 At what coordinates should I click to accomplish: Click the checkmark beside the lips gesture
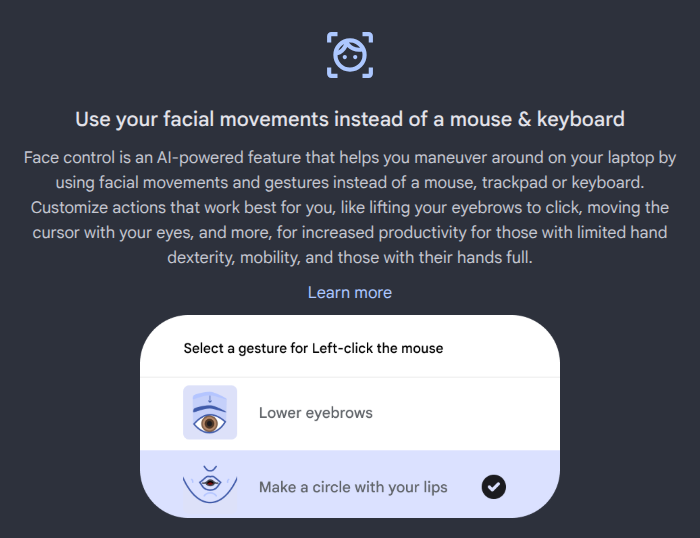point(493,487)
